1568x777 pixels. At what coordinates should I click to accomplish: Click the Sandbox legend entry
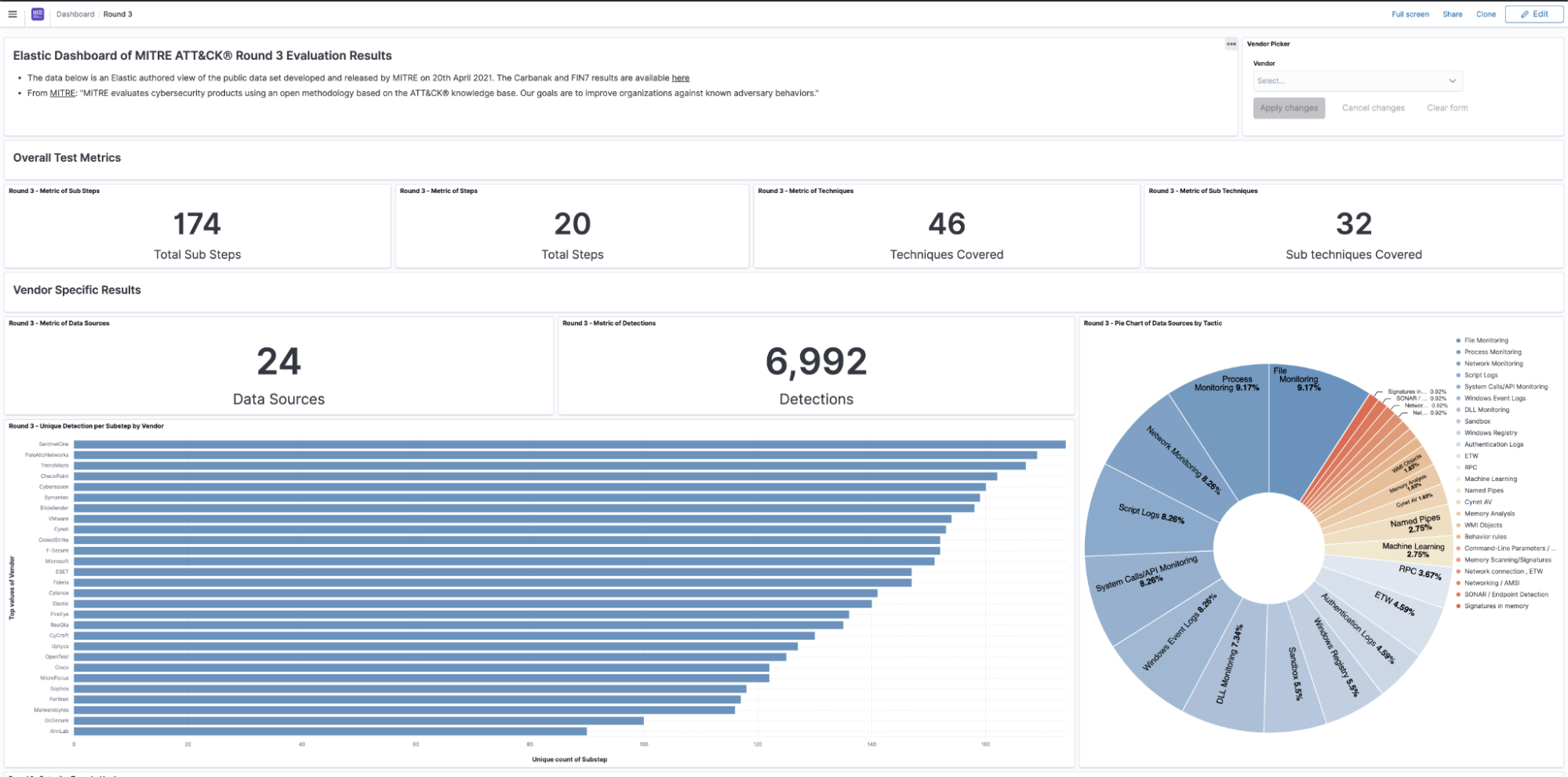(1477, 421)
